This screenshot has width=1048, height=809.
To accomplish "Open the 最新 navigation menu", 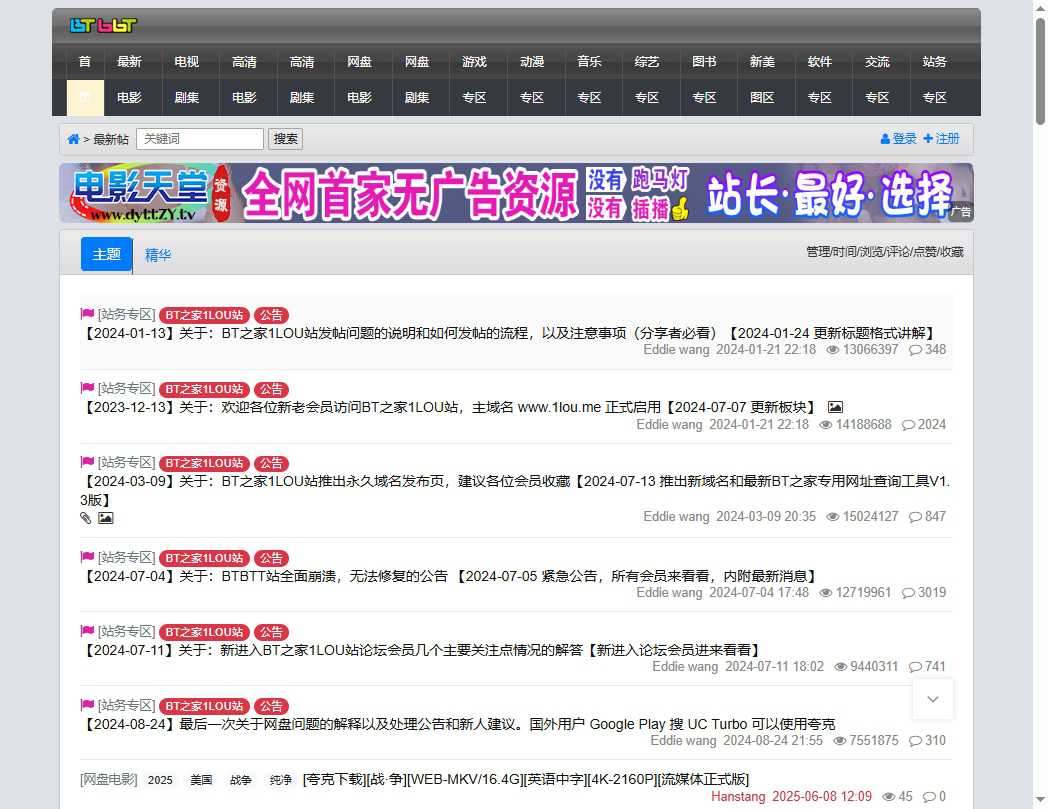I will tap(130, 61).
